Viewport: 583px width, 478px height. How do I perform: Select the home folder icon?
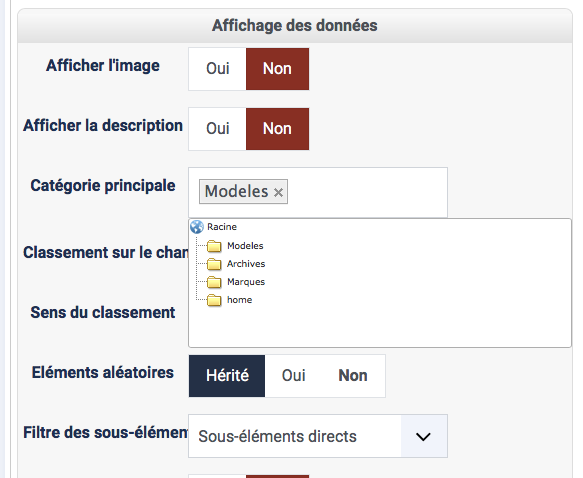pyautogui.click(x=214, y=300)
